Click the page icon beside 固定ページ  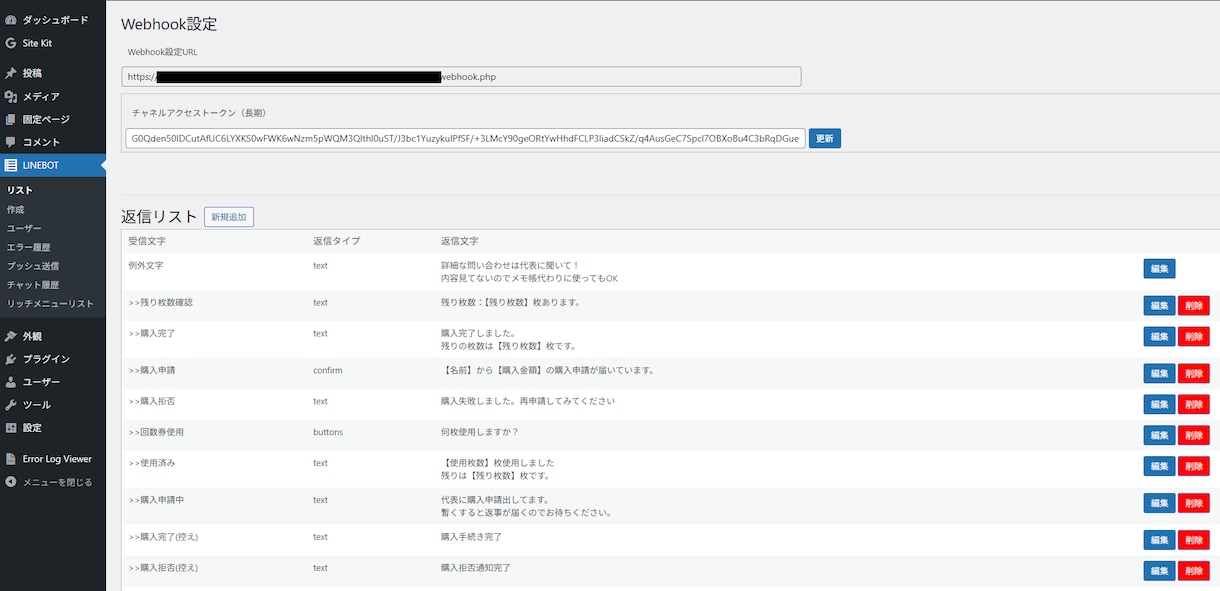click(x=10, y=119)
